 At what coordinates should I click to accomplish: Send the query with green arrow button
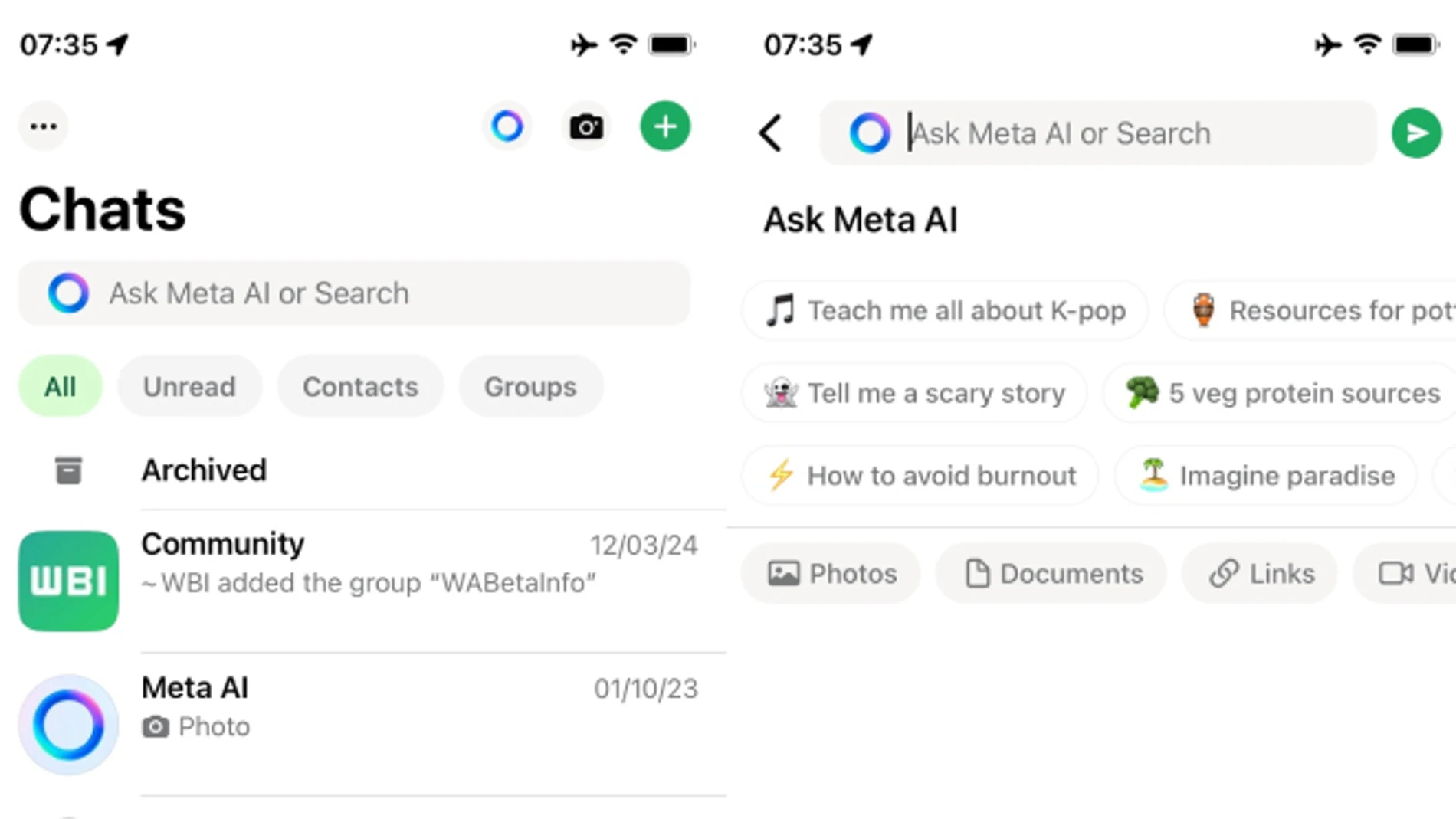[1416, 133]
